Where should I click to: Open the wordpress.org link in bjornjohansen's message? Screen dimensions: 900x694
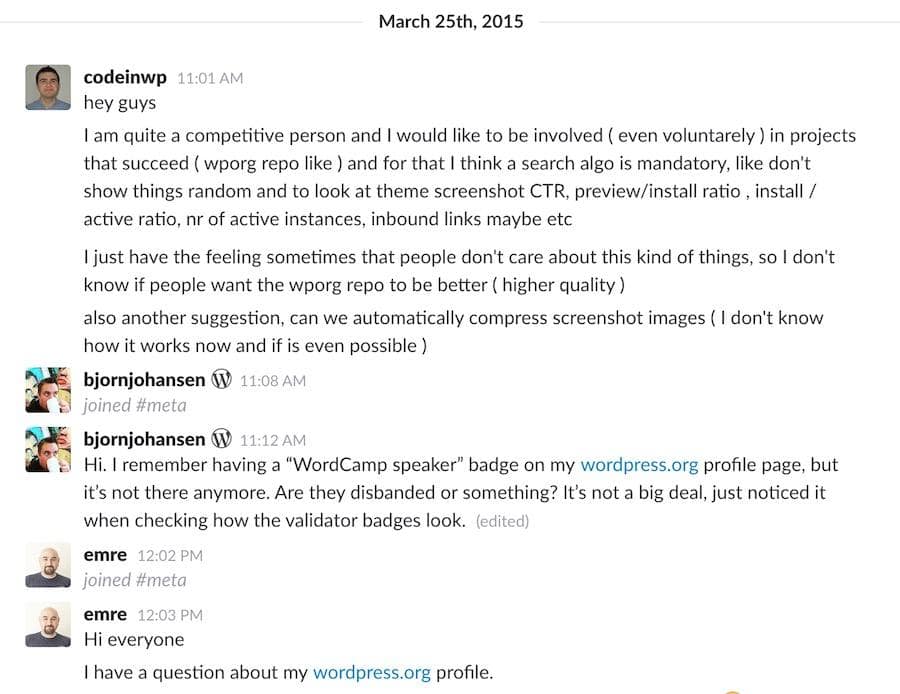tap(639, 464)
